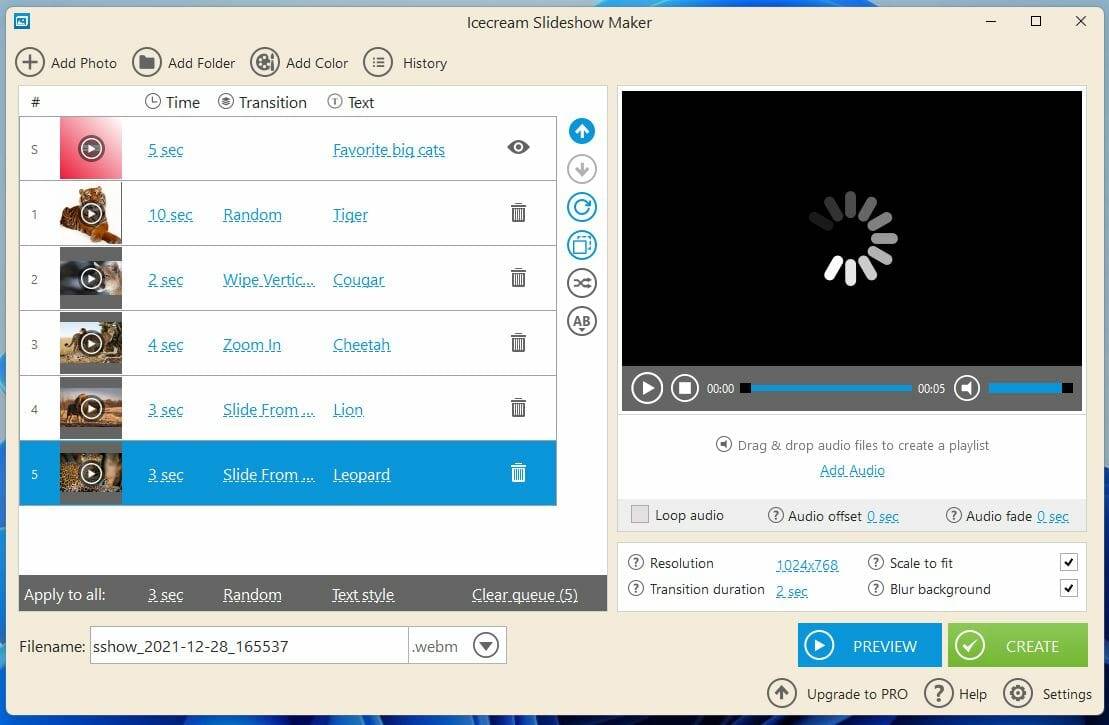The height and width of the screenshot is (725, 1109).
Task: Shuffle the slide order
Action: (581, 283)
